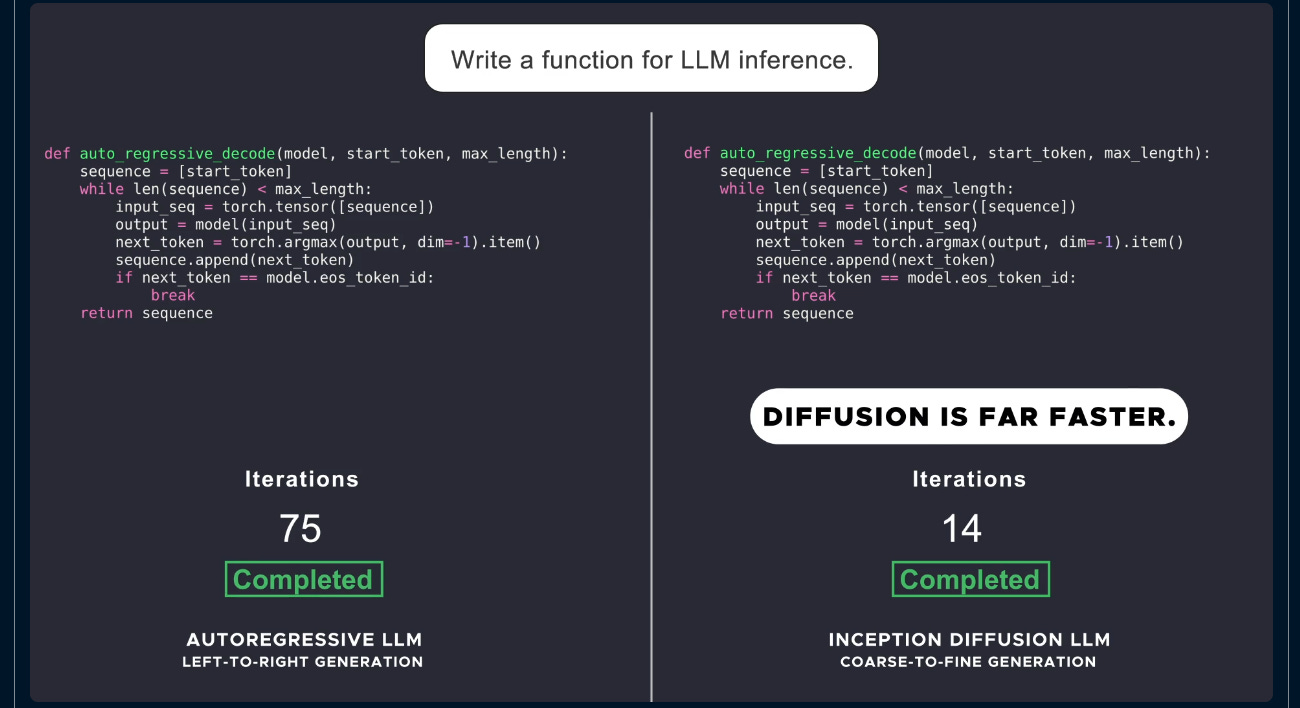Click 'sequence = [start_token]' in left code
1300x708 pixels.
point(186,171)
